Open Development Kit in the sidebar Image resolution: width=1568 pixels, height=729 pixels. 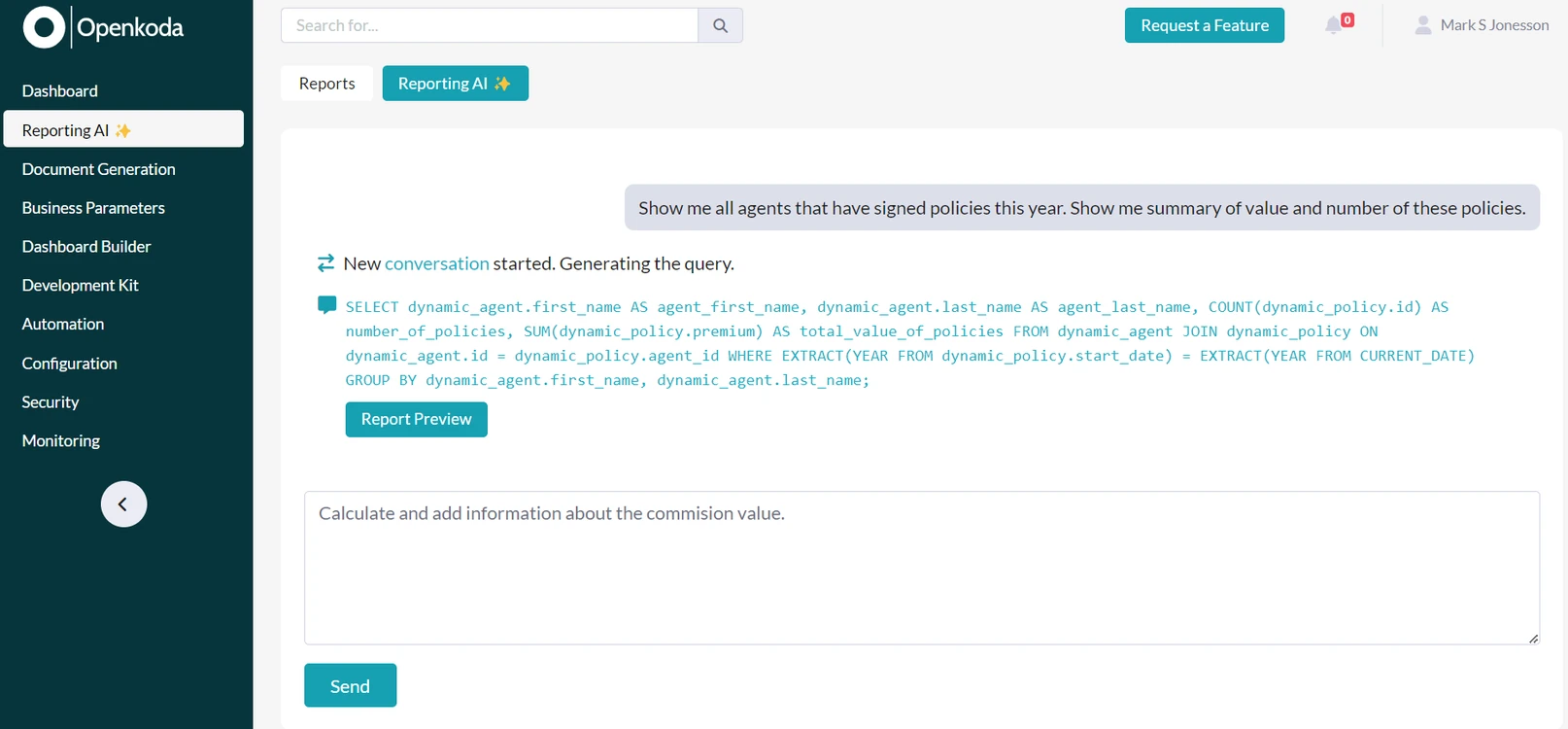(x=81, y=285)
